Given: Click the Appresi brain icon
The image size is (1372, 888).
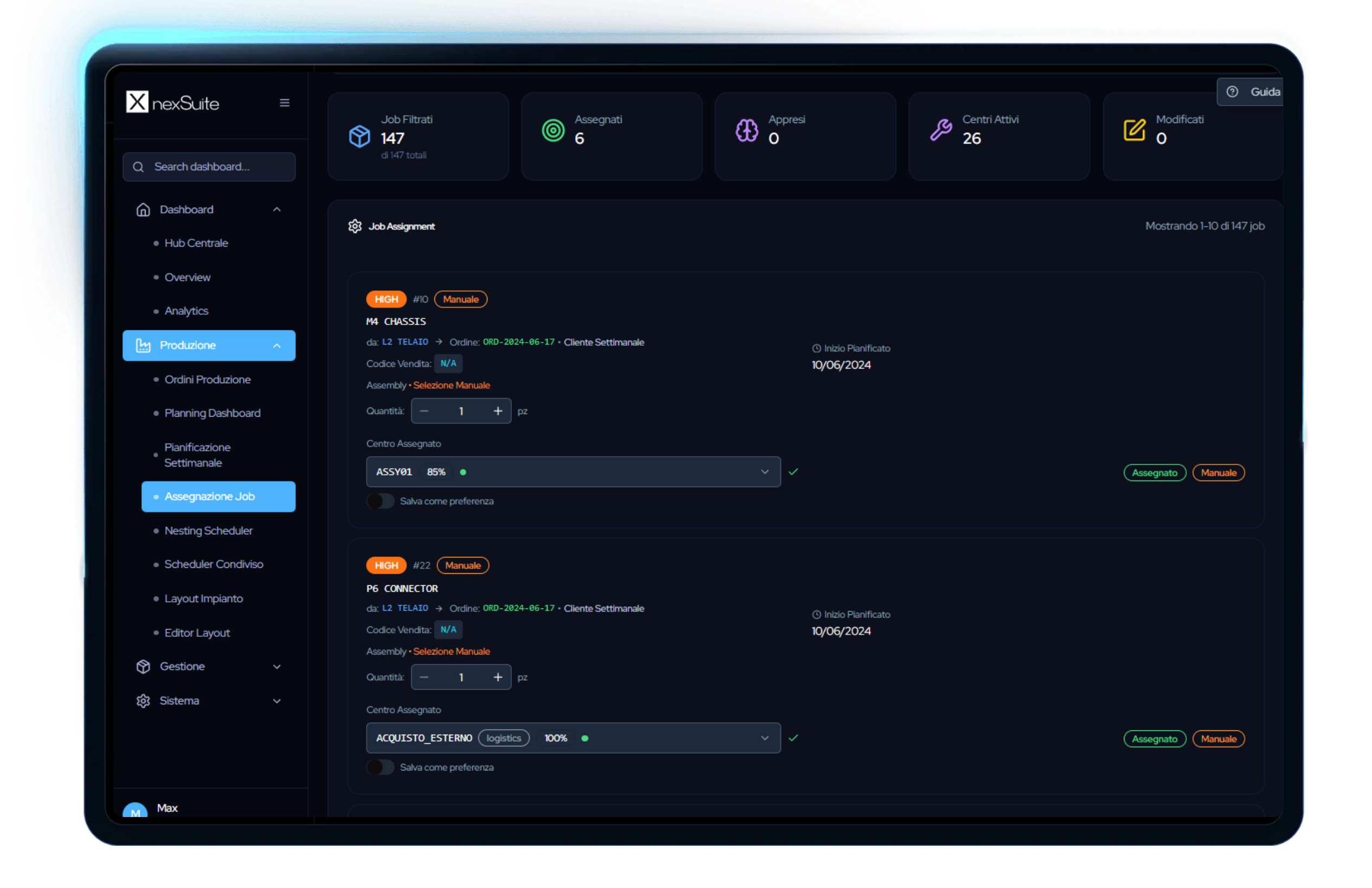Looking at the screenshot, I should point(746,131).
